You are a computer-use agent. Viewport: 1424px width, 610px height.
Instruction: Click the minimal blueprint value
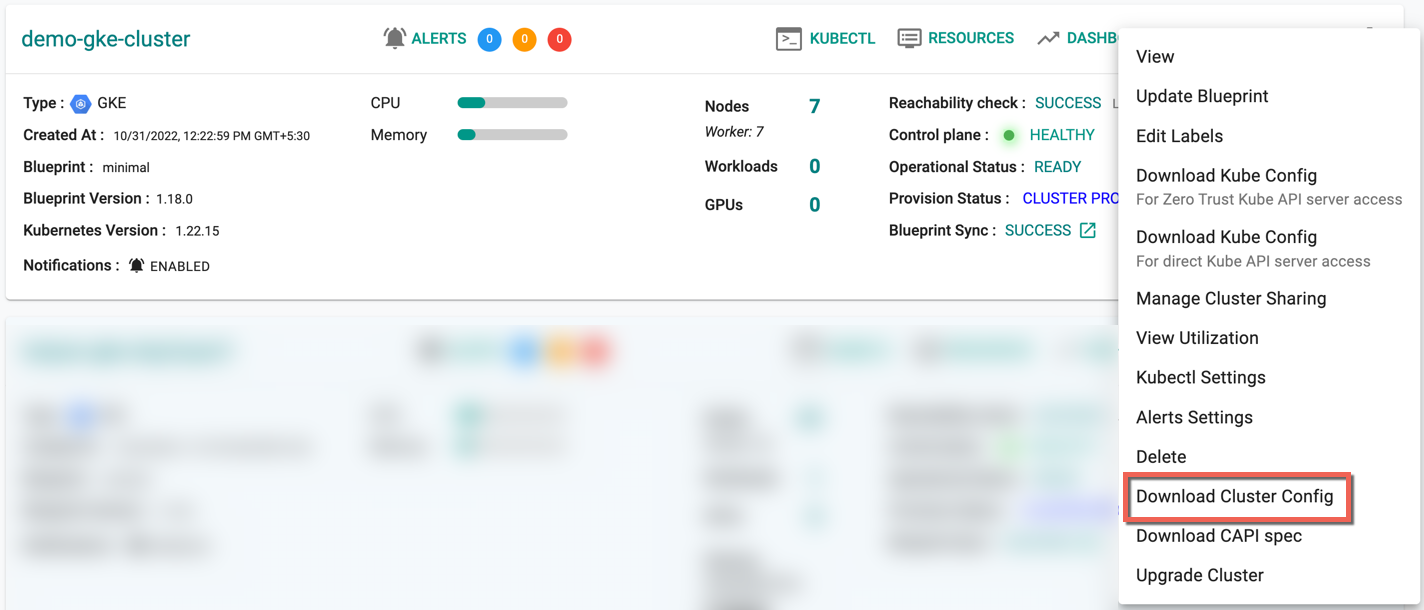[x=126, y=167]
